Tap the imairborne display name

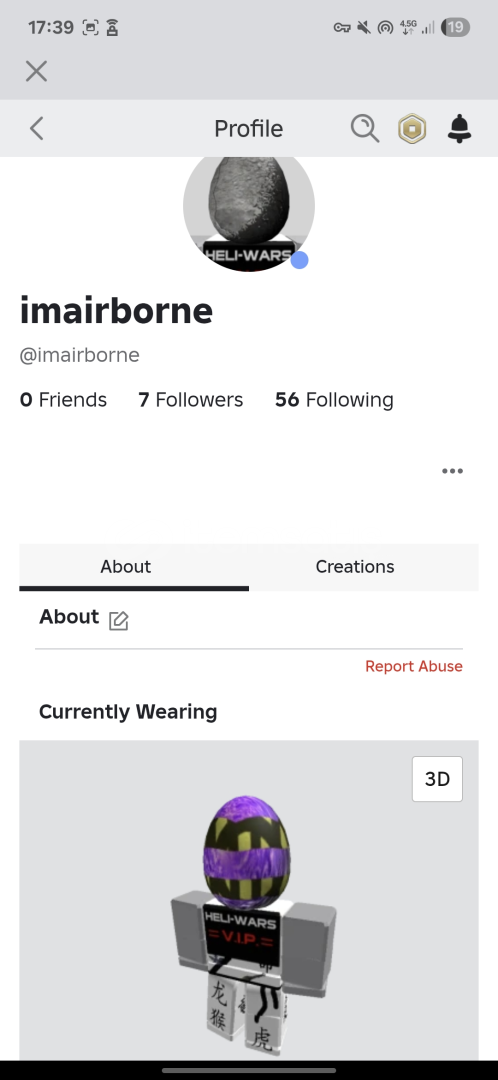[x=116, y=311]
